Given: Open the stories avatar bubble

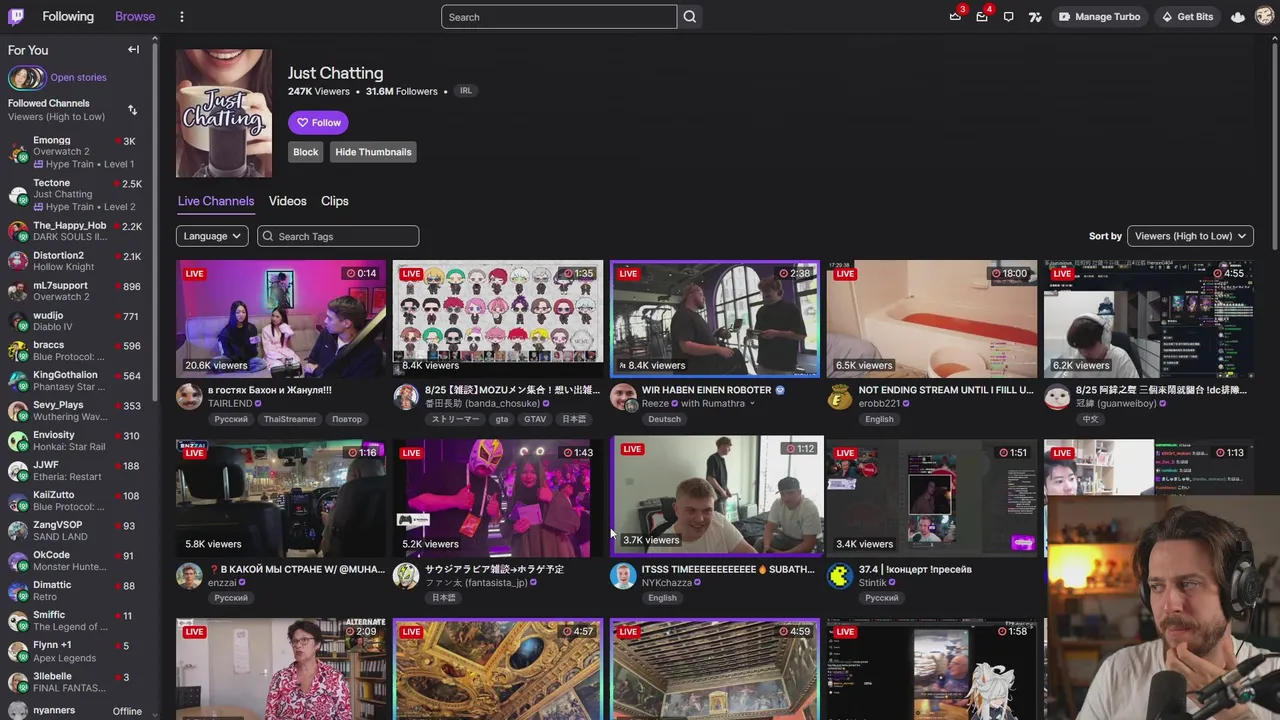Looking at the screenshot, I should pyautogui.click(x=26, y=78).
